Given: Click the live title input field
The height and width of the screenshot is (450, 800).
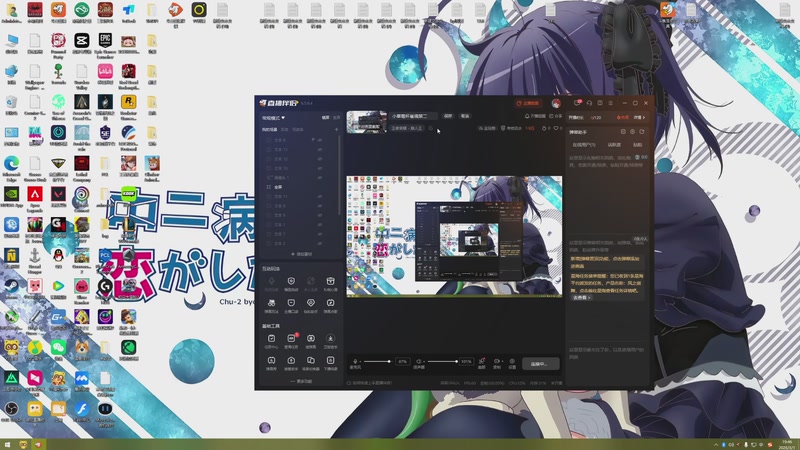Looking at the screenshot, I should [413, 116].
